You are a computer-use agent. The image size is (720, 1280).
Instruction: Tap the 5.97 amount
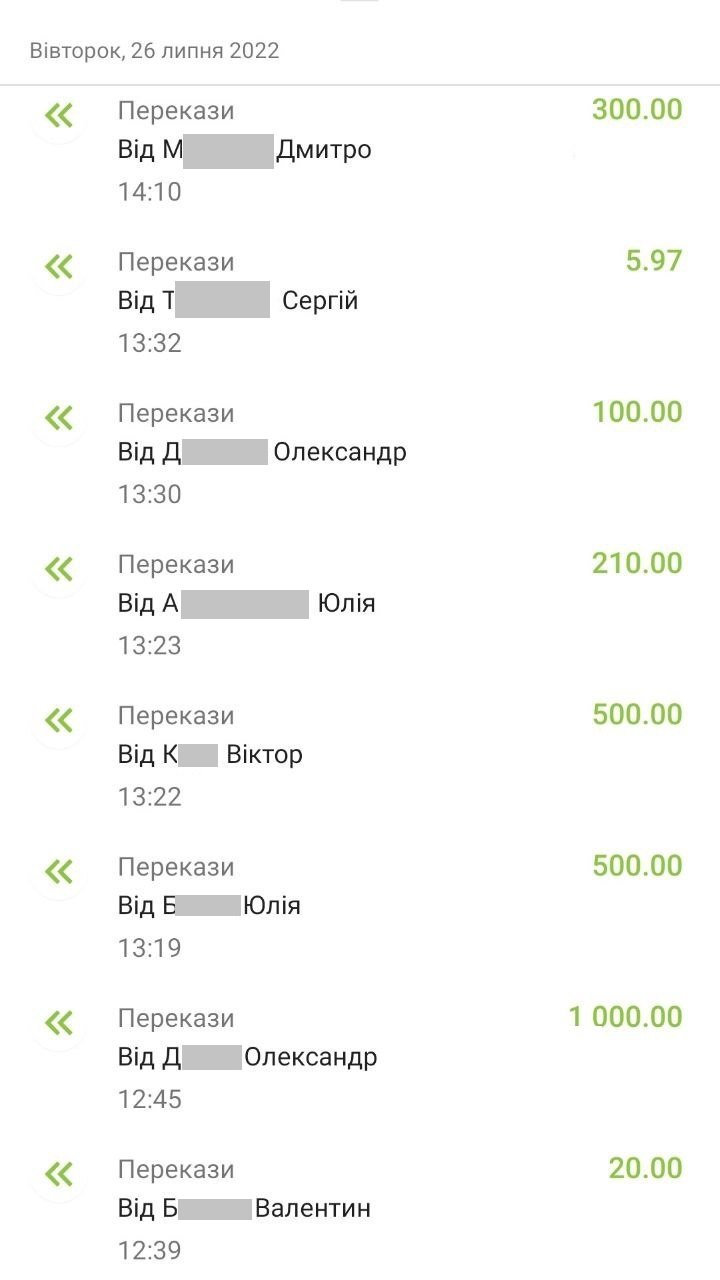coord(653,261)
